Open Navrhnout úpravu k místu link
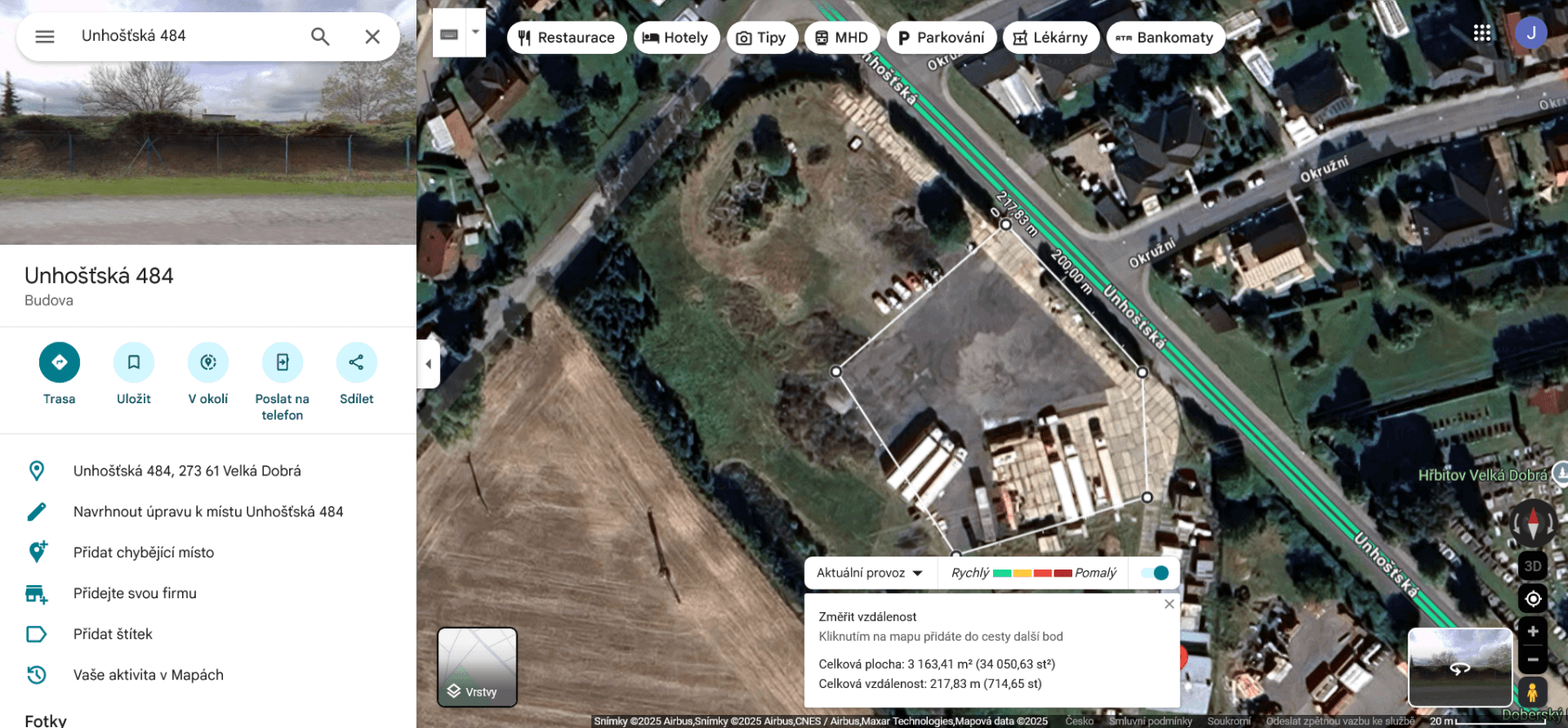The width and height of the screenshot is (1568, 728). tap(208, 512)
